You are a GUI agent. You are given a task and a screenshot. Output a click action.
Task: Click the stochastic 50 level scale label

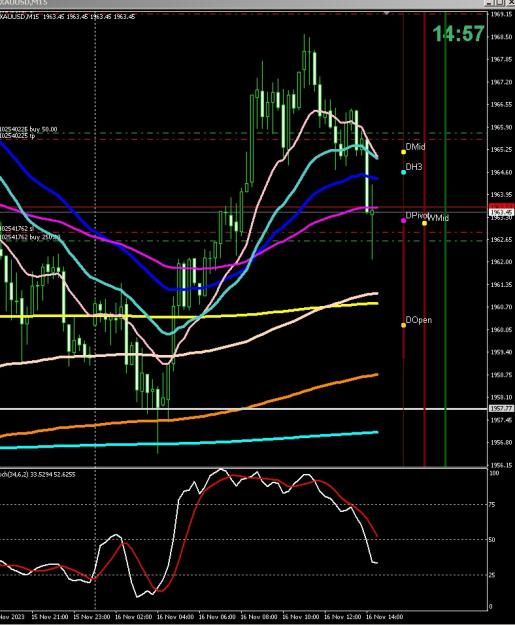492,540
